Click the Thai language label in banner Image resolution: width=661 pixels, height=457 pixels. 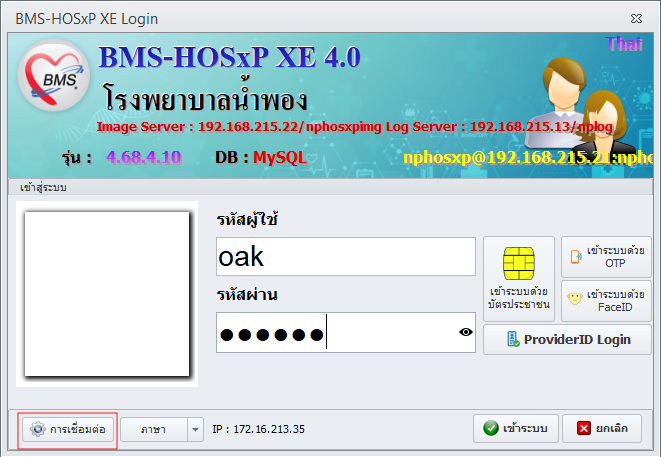[624, 44]
